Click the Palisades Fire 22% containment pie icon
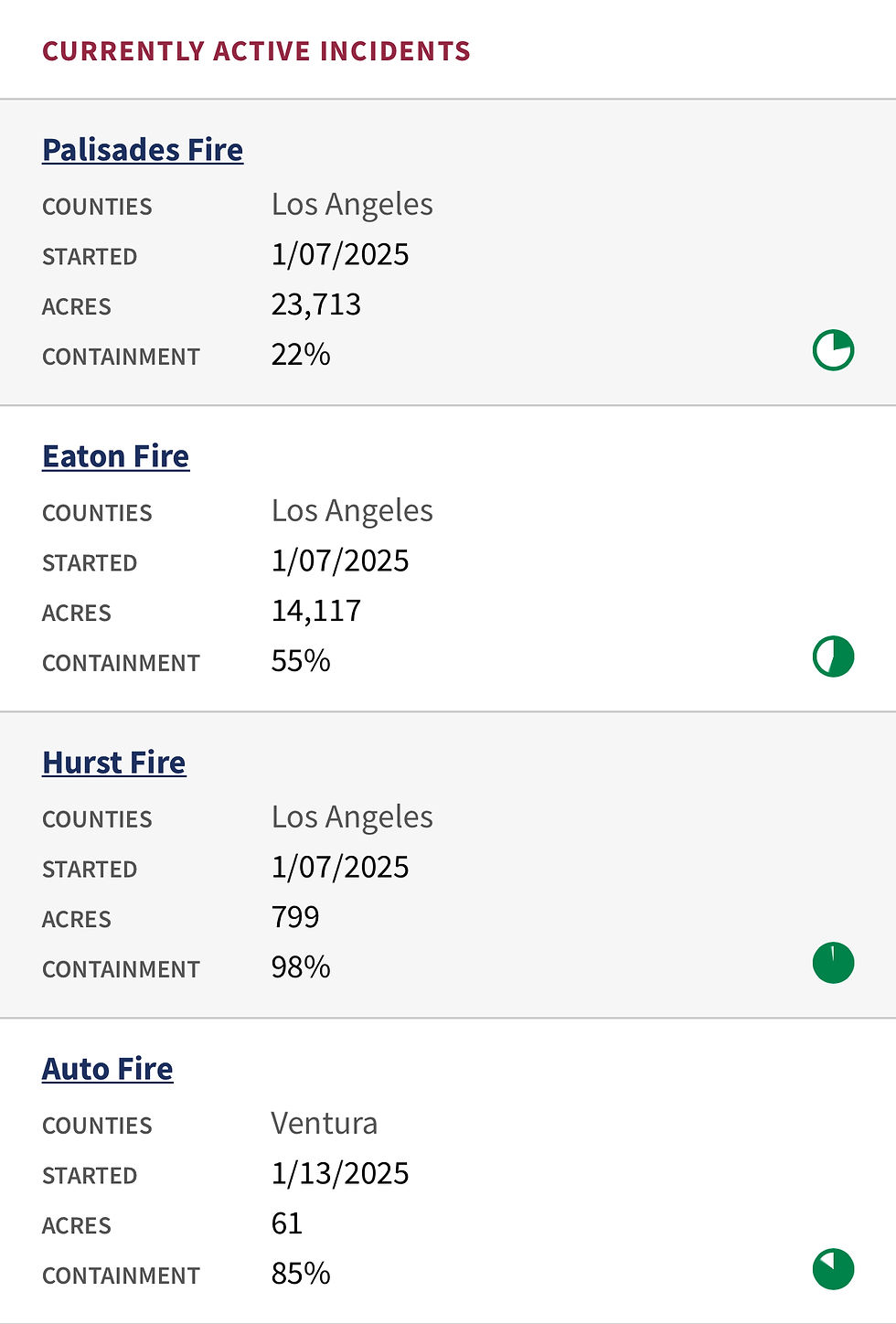The width and height of the screenshot is (896, 1324). coord(833,350)
